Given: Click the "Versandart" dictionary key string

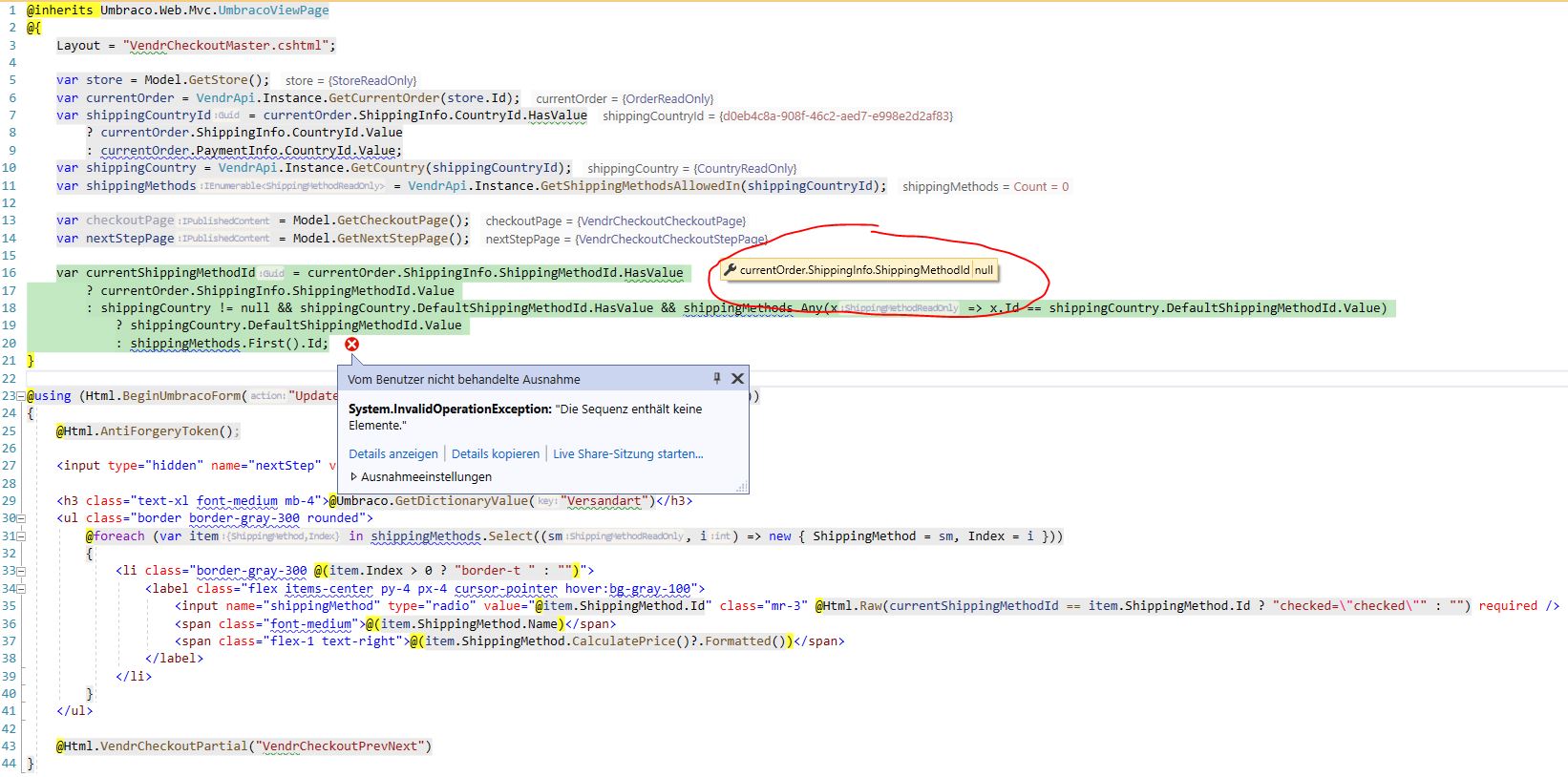Looking at the screenshot, I should click(x=605, y=501).
